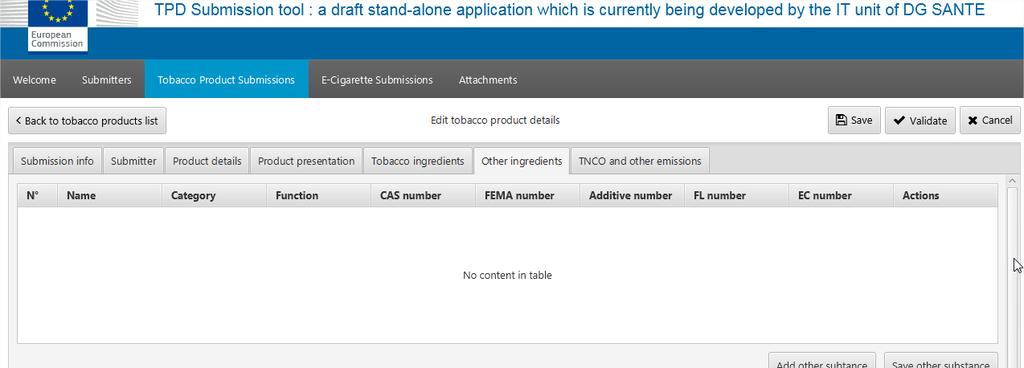
Task: Open the Attachments section
Action: tap(488, 80)
